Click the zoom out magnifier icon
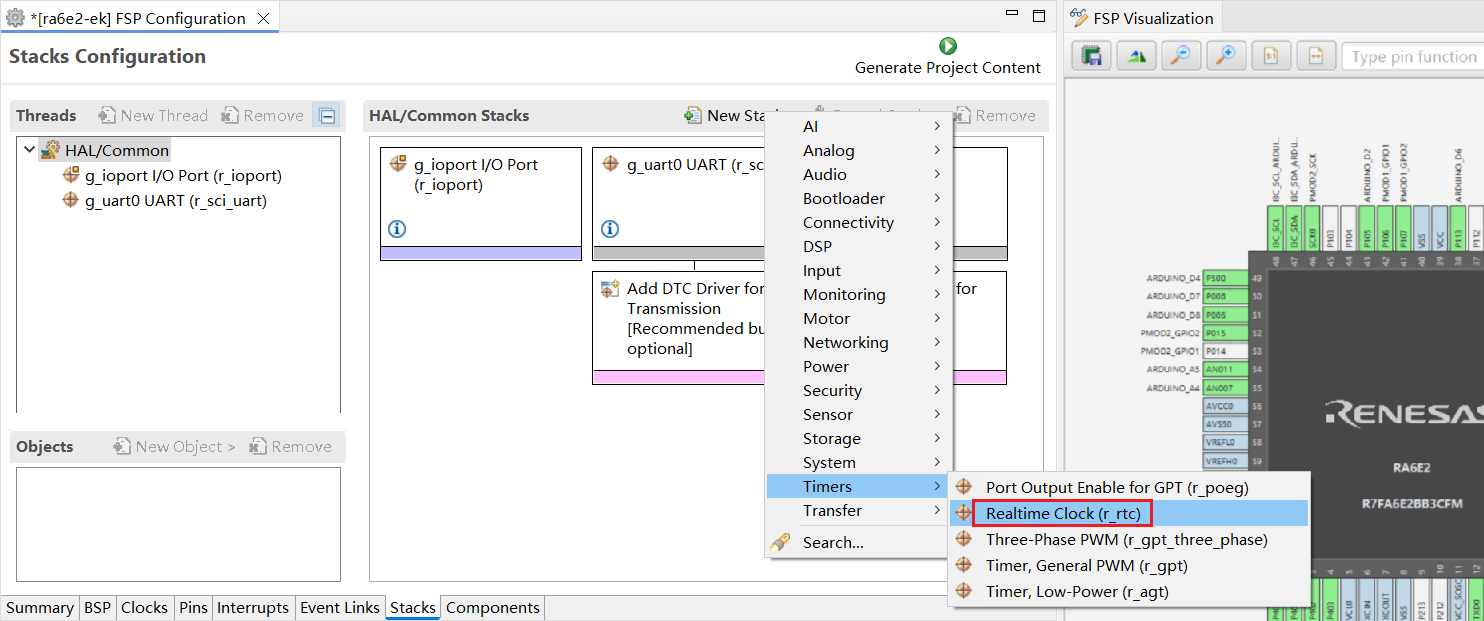Viewport: 1484px width, 621px height. click(x=1181, y=56)
